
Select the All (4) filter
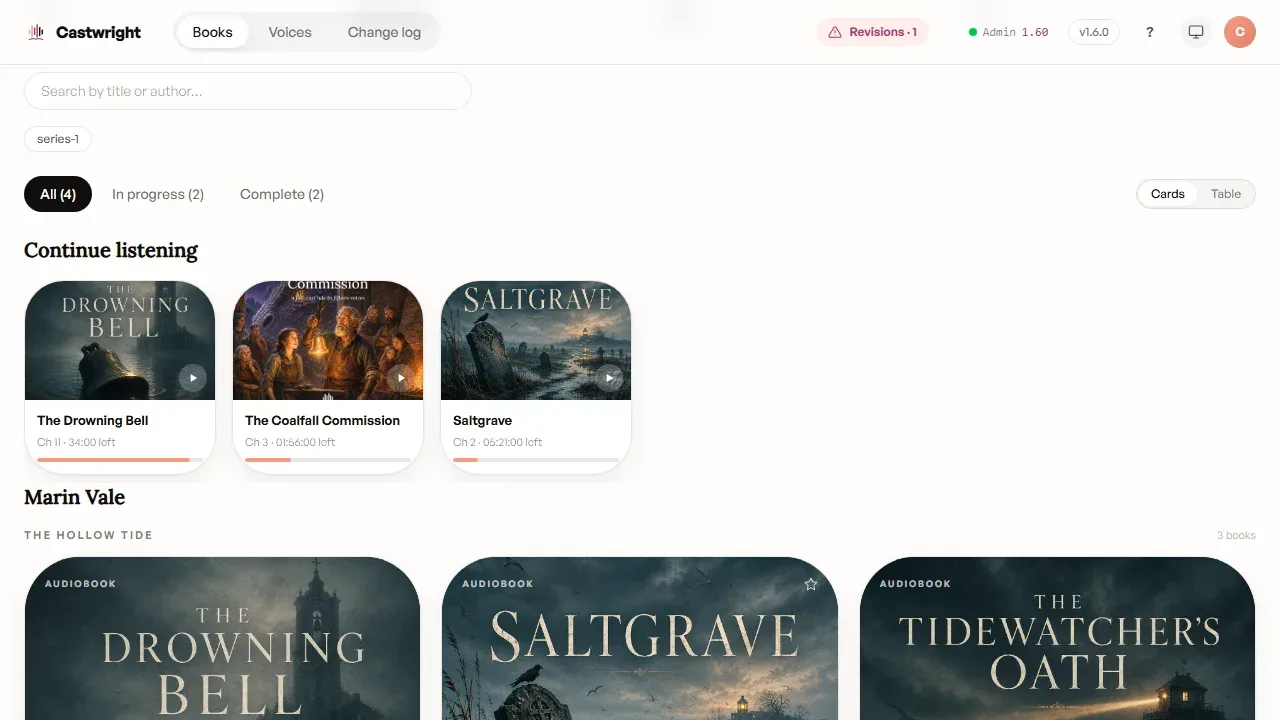point(58,194)
